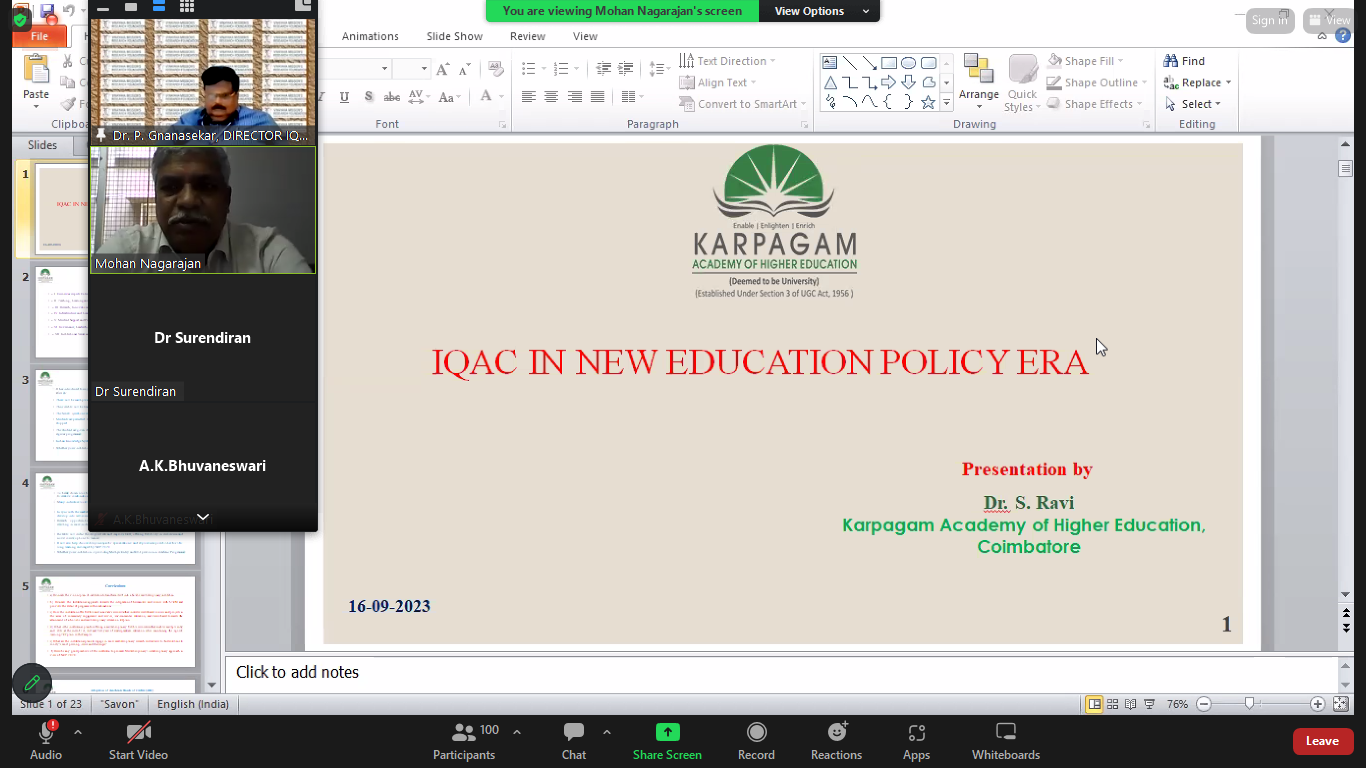The height and width of the screenshot is (768, 1366).
Task: Click the Zoom encryption shield icon
Action: (x=20, y=20)
